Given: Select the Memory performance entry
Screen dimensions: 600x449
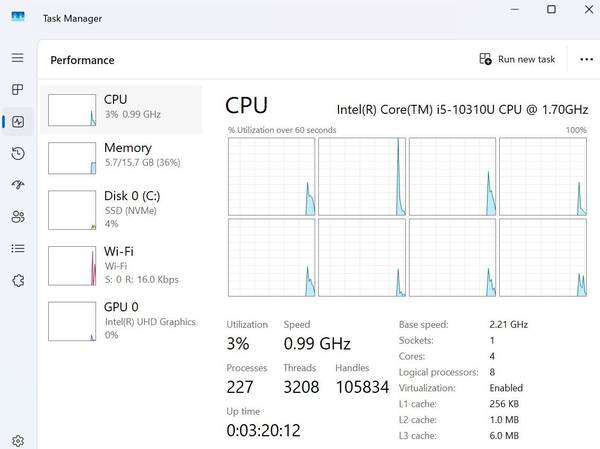Looking at the screenshot, I should click(x=121, y=158).
